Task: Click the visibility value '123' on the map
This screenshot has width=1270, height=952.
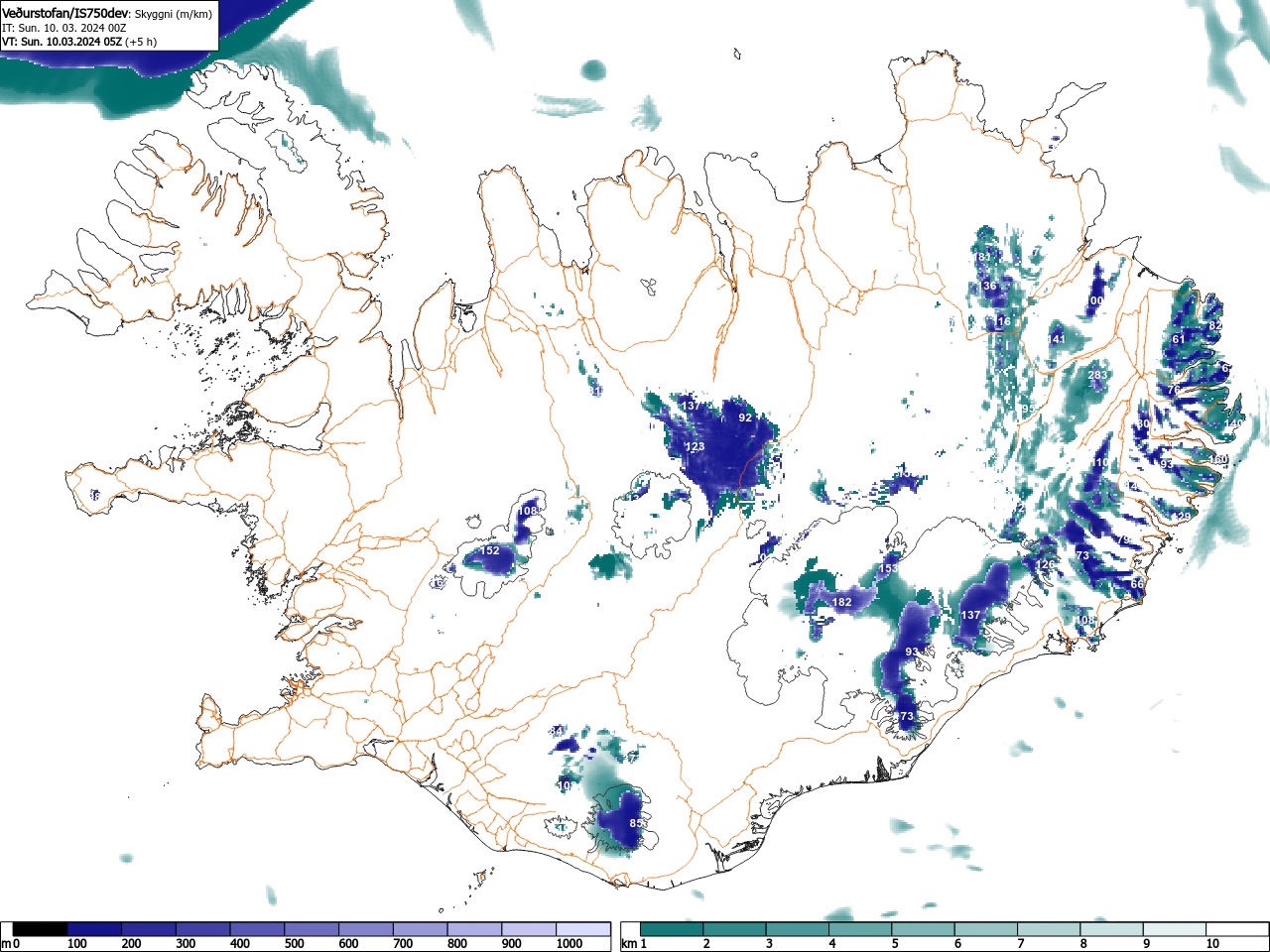Action: [695, 447]
